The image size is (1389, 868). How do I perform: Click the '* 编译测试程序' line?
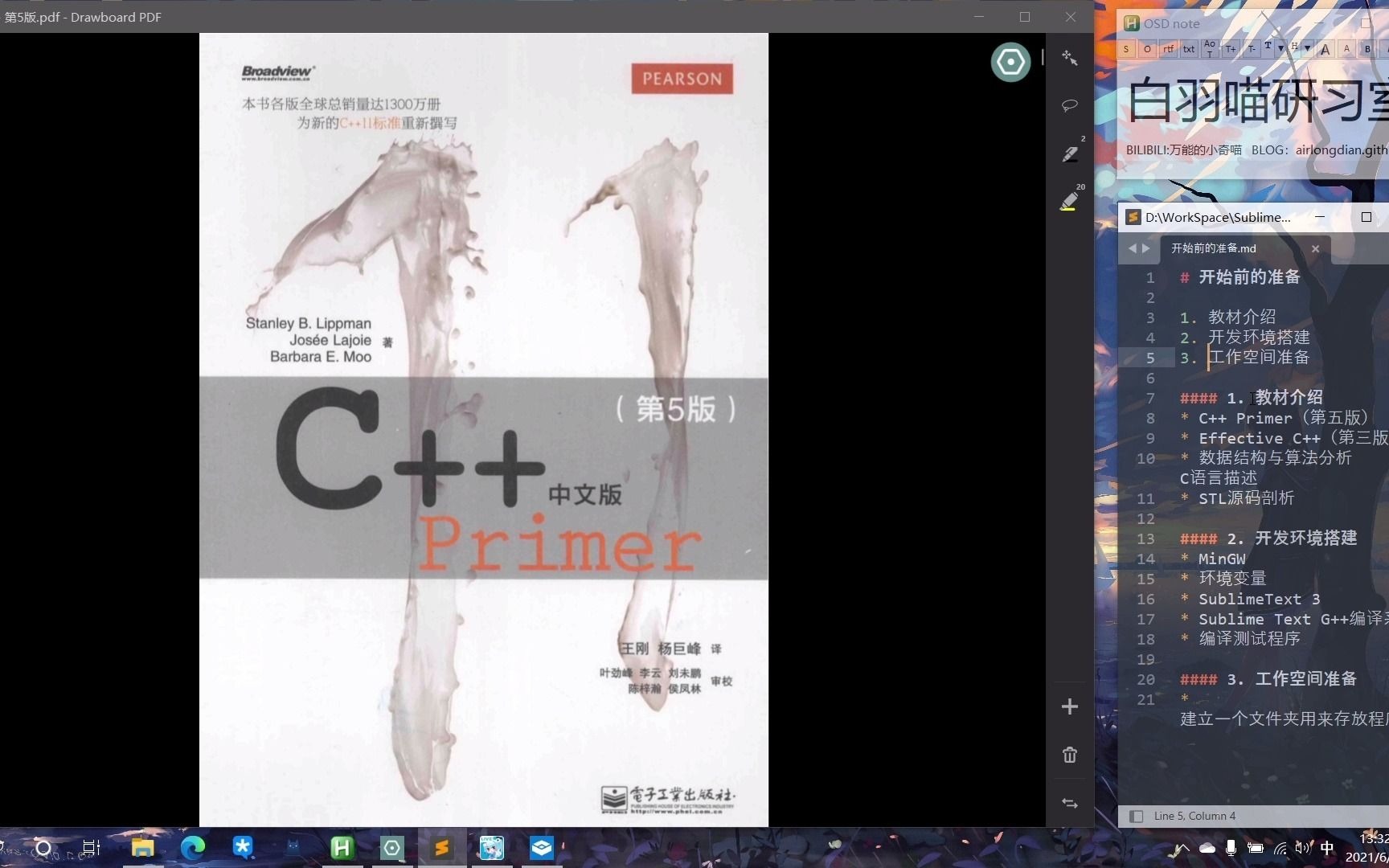click(1239, 639)
